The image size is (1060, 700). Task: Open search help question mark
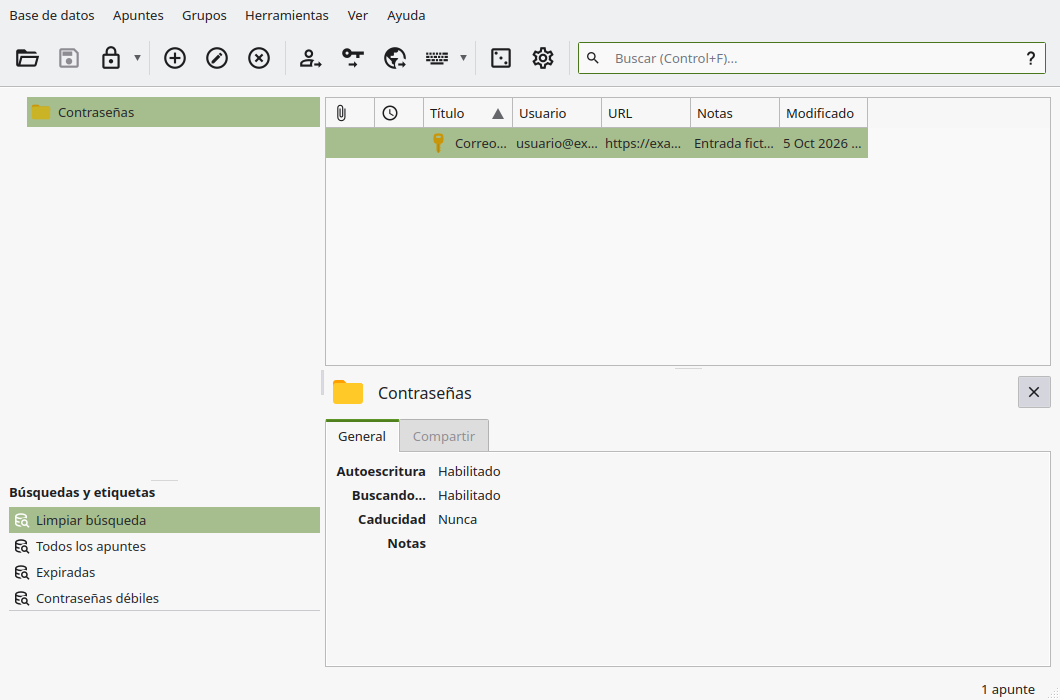pos(1030,58)
